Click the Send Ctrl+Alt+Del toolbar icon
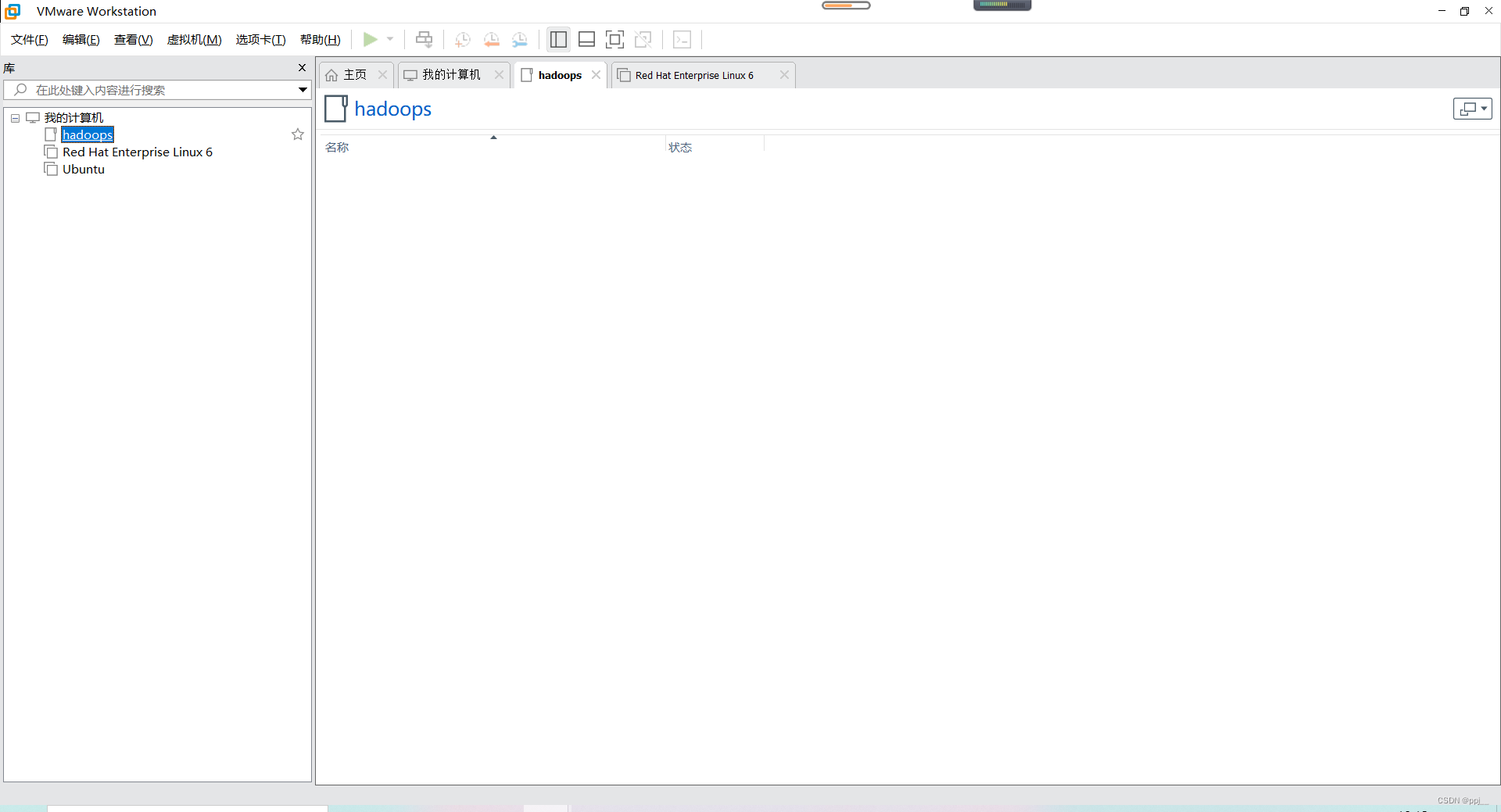Screen dimensions: 1501x812 pyautogui.click(x=424, y=39)
